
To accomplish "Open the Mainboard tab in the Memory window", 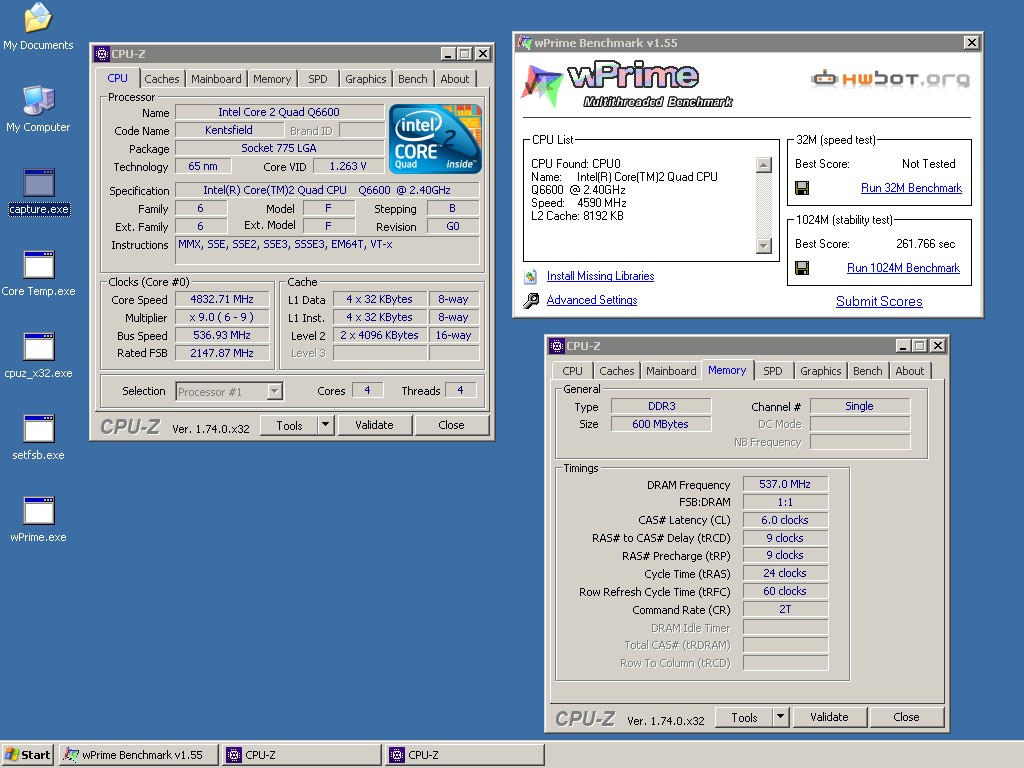I will [671, 371].
